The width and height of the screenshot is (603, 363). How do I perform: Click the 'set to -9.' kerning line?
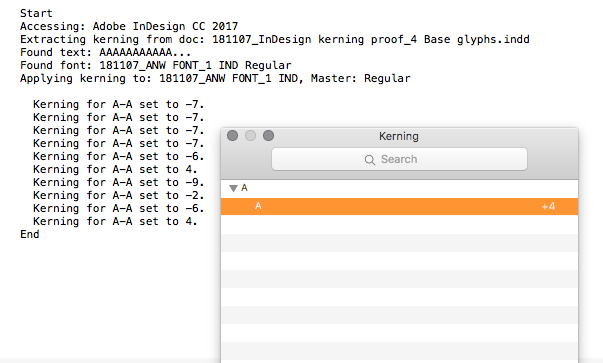[x=118, y=182]
